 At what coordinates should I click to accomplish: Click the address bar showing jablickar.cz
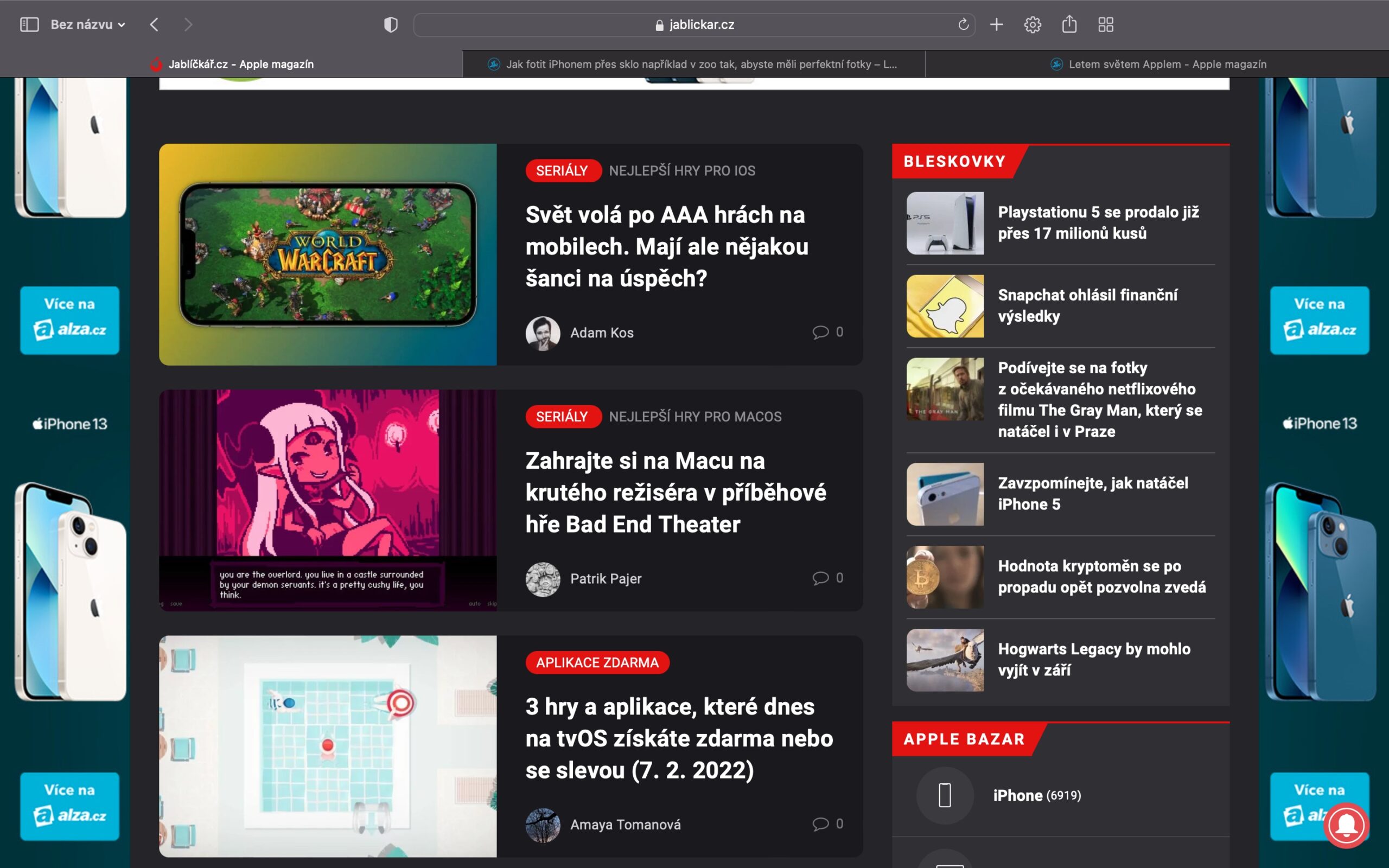[694, 24]
